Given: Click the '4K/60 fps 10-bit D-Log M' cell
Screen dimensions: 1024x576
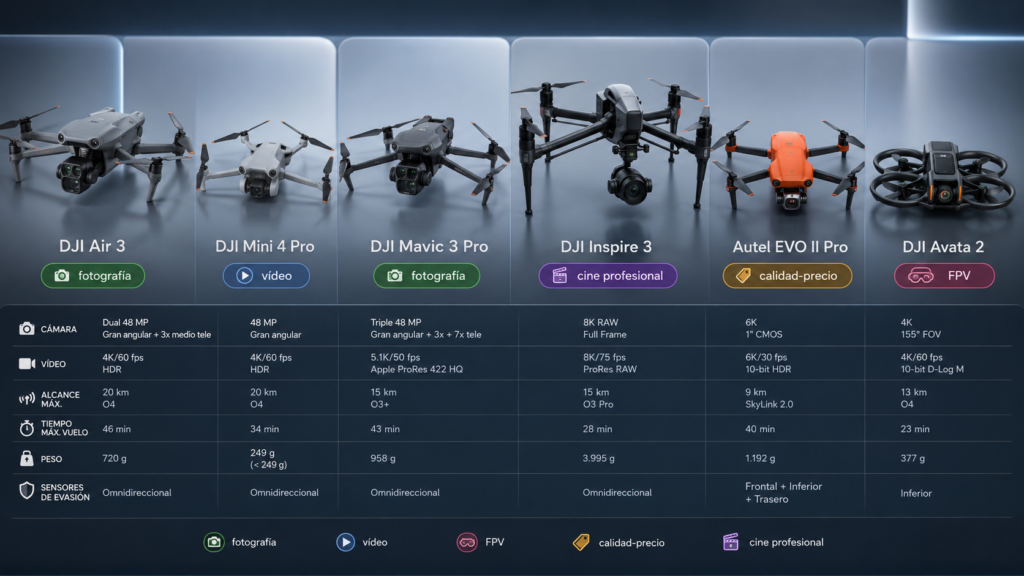Looking at the screenshot, I should (x=932, y=363).
